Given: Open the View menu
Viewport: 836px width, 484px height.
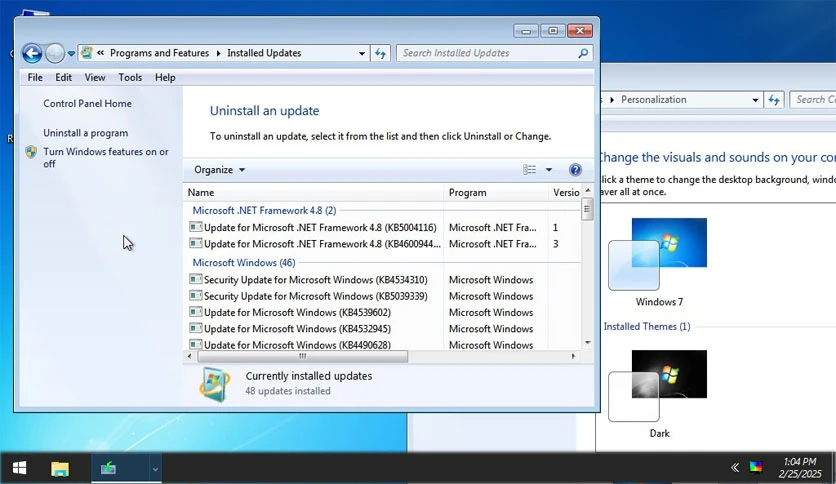Looking at the screenshot, I should [x=95, y=77].
